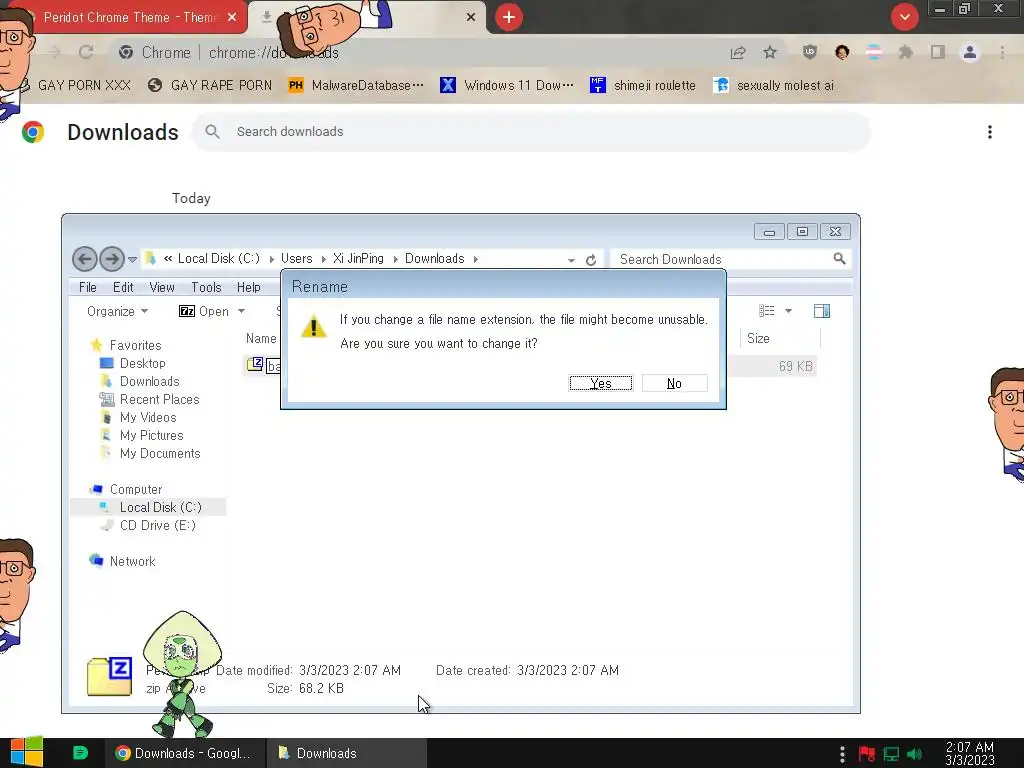Select Network in navigation pane
Image resolution: width=1024 pixels, height=768 pixels.
tap(133, 561)
